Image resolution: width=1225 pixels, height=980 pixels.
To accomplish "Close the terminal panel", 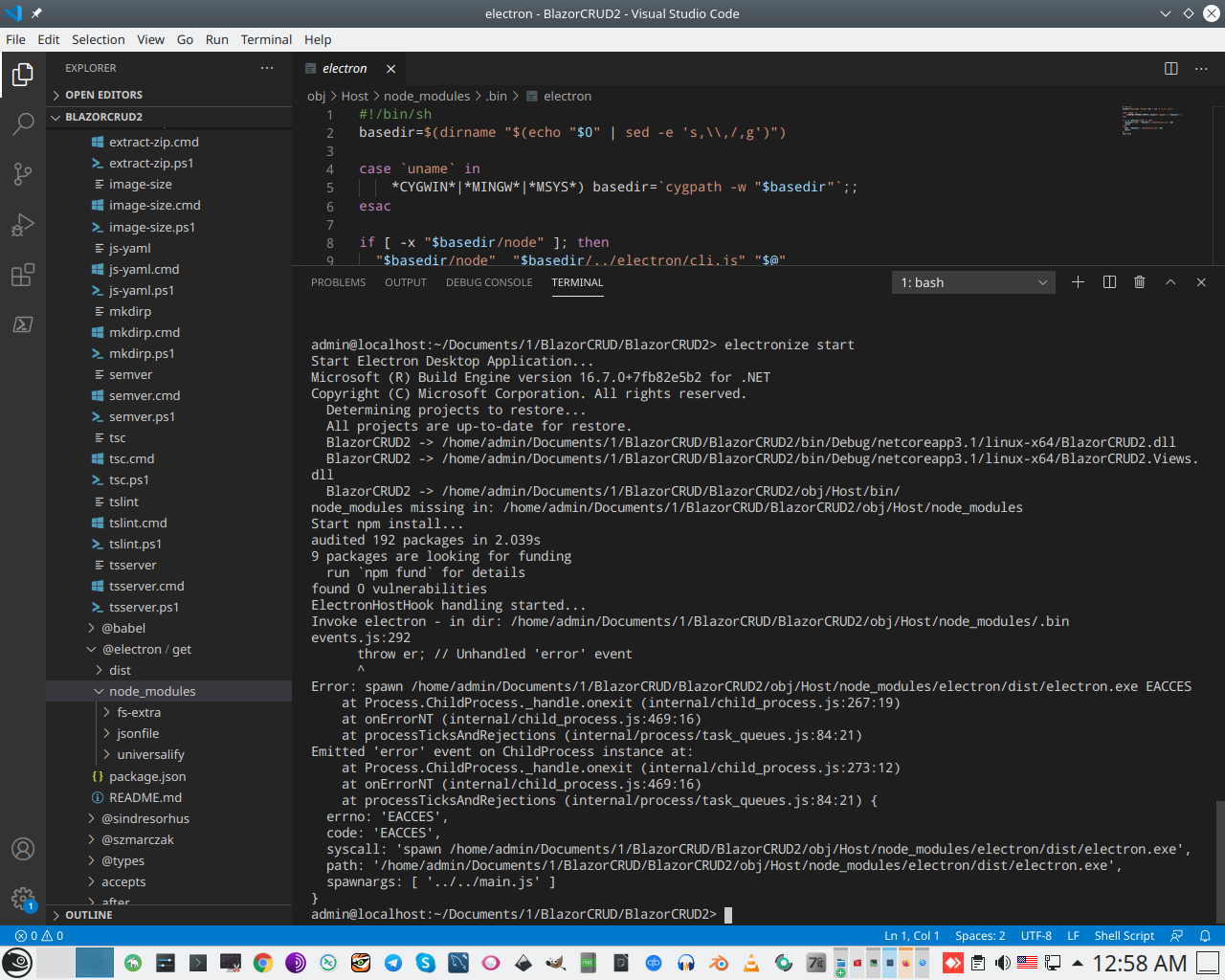I will [x=1201, y=282].
